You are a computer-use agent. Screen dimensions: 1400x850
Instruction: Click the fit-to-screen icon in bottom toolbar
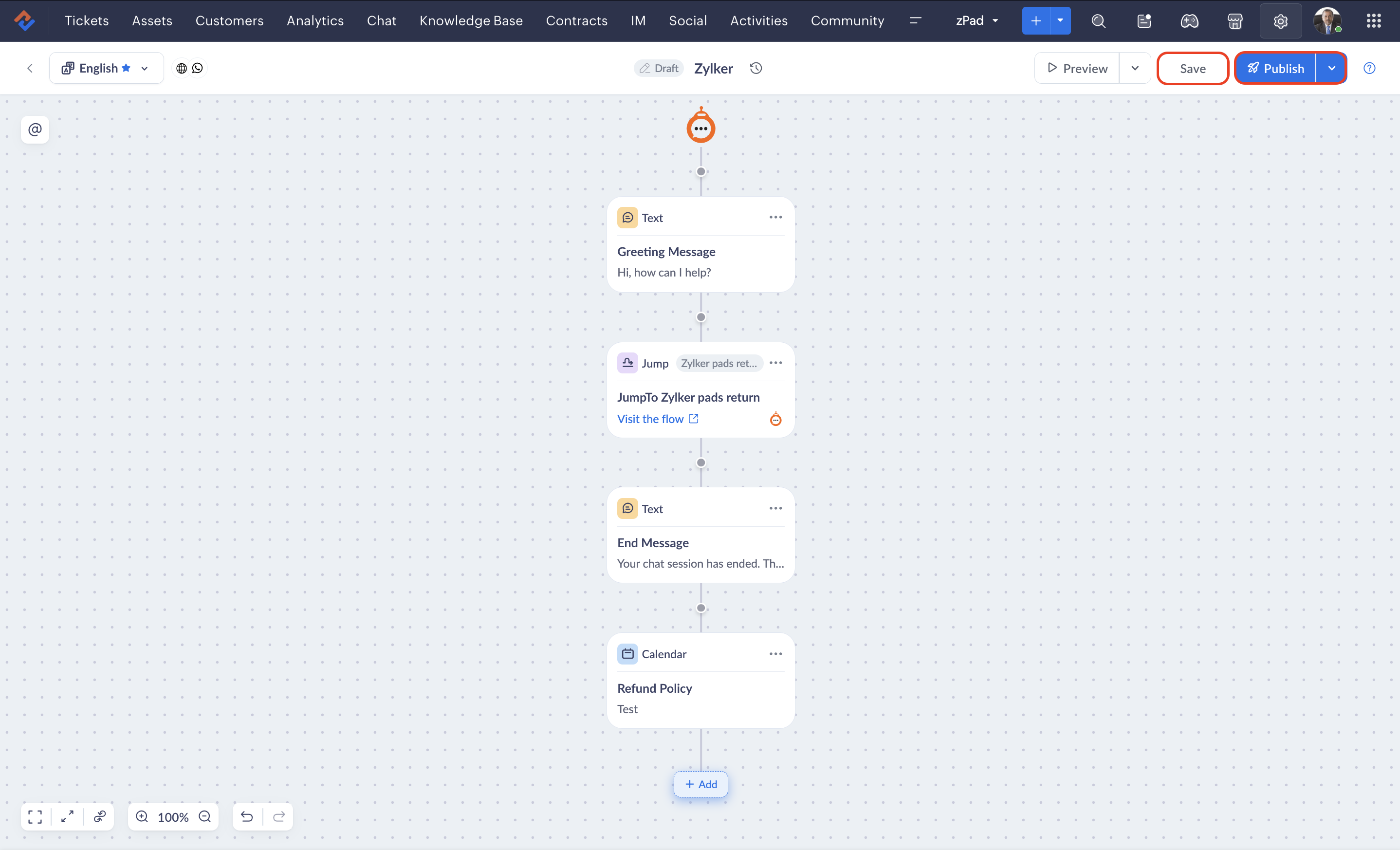pos(35,816)
